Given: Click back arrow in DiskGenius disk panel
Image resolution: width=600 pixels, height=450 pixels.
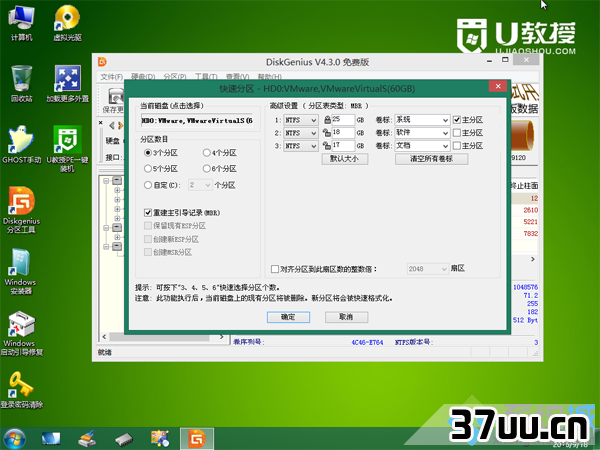Looking at the screenshot, I should pyautogui.click(x=112, y=126).
